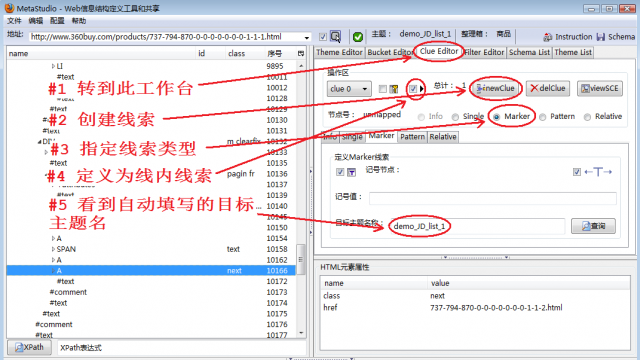Expand the selected A next node
This screenshot has height=360, width=640.
tap(53, 271)
